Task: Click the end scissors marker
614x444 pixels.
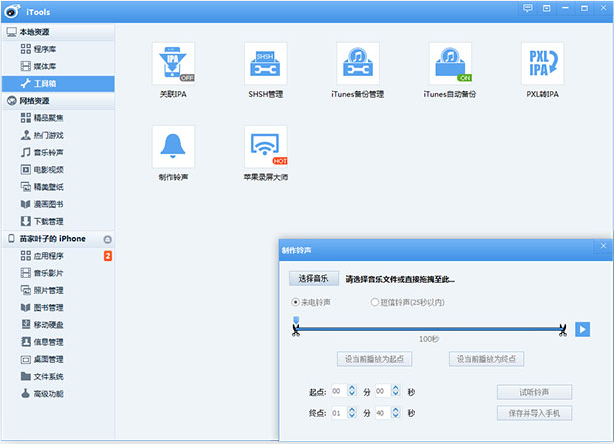Action: 563,330
